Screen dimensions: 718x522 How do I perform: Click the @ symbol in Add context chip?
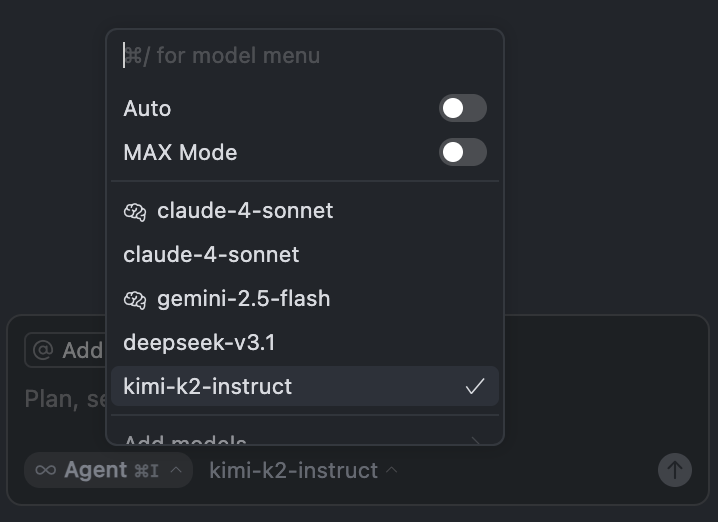click(x=43, y=351)
